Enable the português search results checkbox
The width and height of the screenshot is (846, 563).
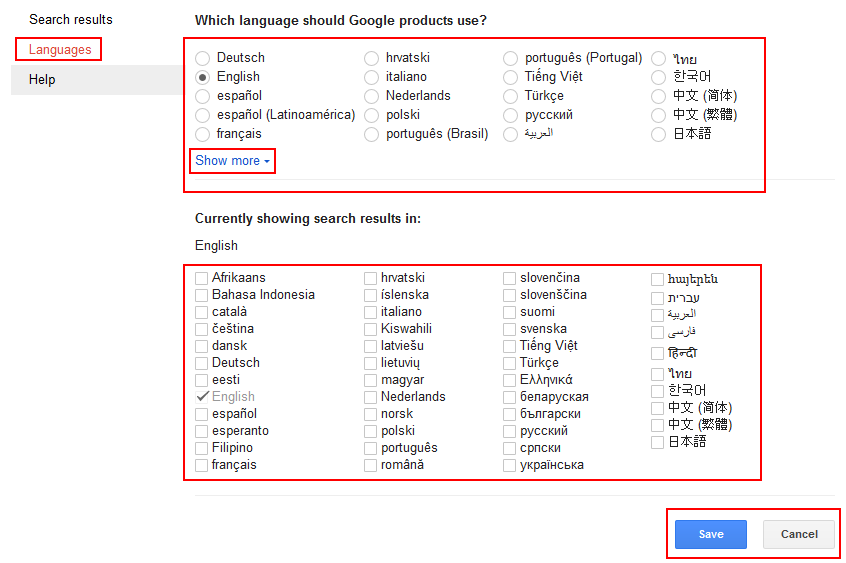pos(370,449)
